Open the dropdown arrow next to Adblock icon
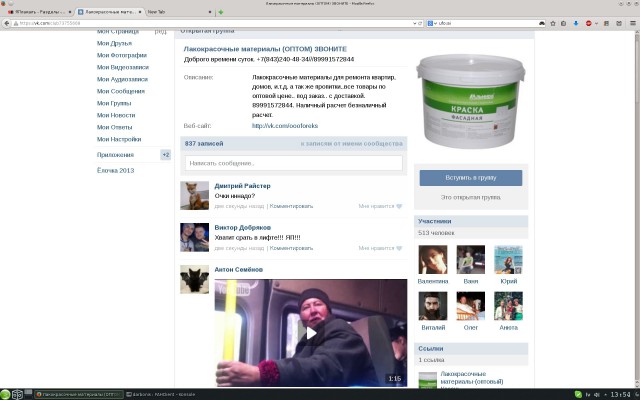The height and width of the screenshot is (400, 640). coord(596,23)
